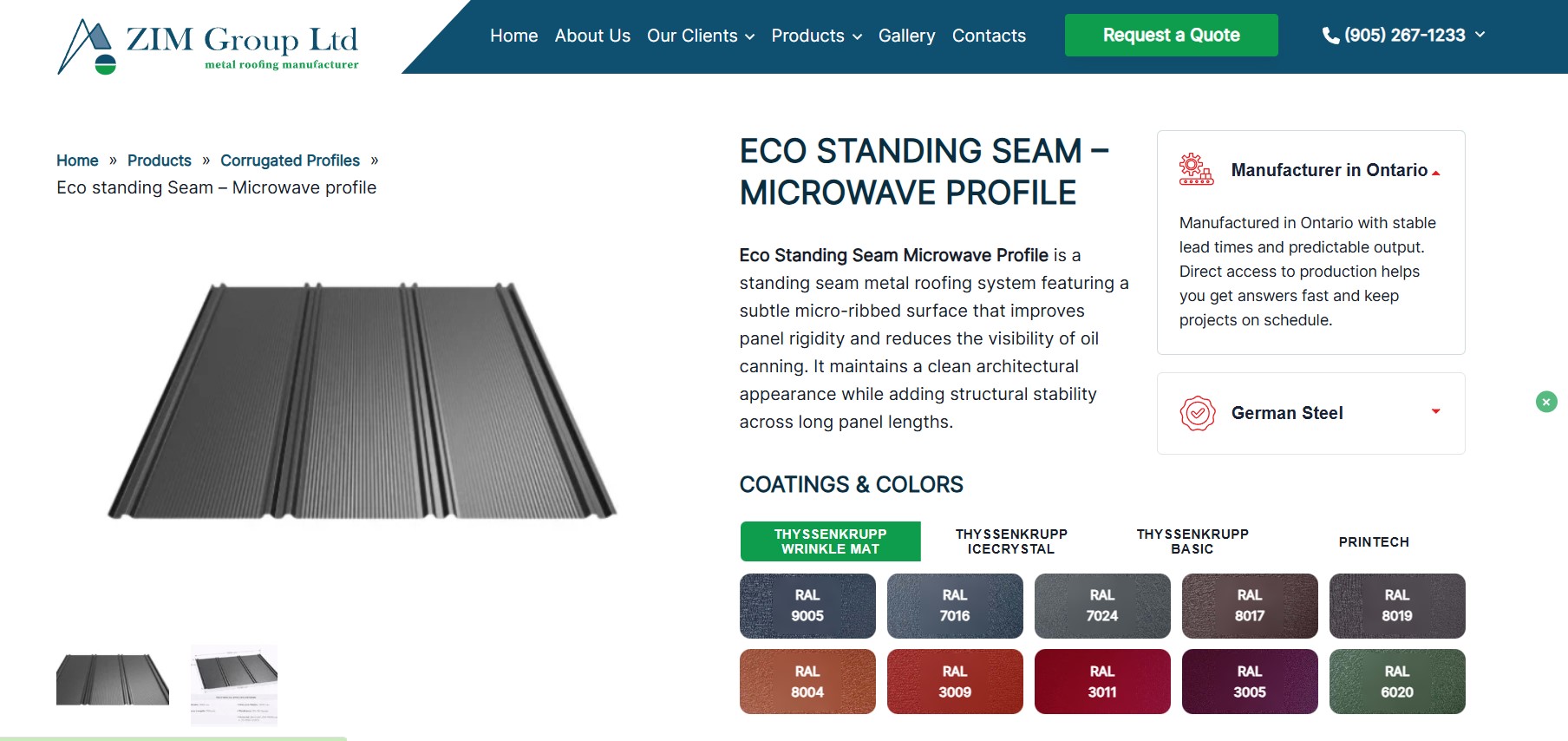Switch to Thyssenkrupp Basic tab
1568x741 pixels.
click(1192, 541)
